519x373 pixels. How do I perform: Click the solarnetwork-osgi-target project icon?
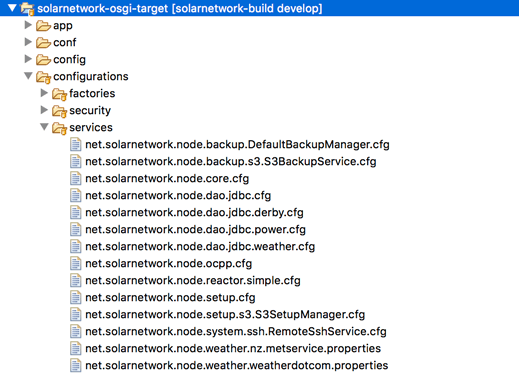tap(27, 8)
